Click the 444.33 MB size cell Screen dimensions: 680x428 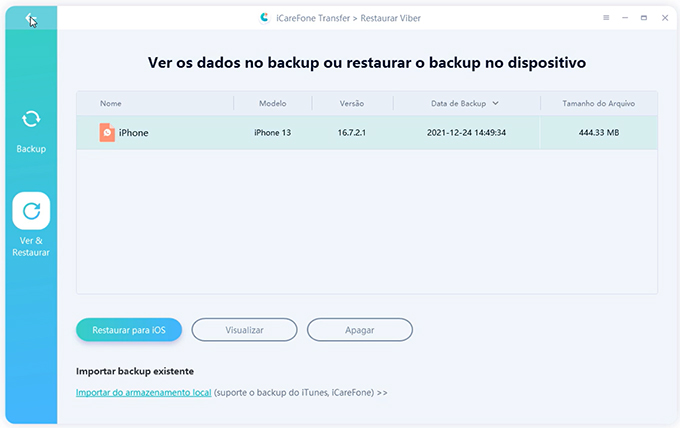599,133
